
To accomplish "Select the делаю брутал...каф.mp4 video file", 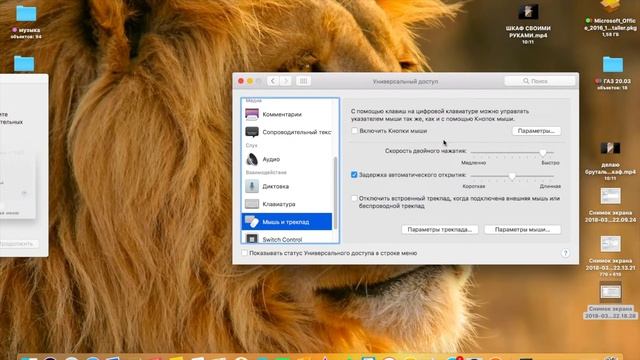I will (x=610, y=160).
